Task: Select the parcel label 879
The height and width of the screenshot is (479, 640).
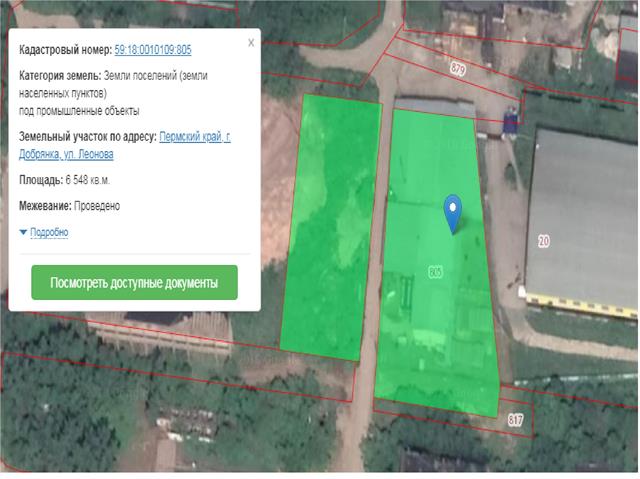Action: tap(458, 69)
